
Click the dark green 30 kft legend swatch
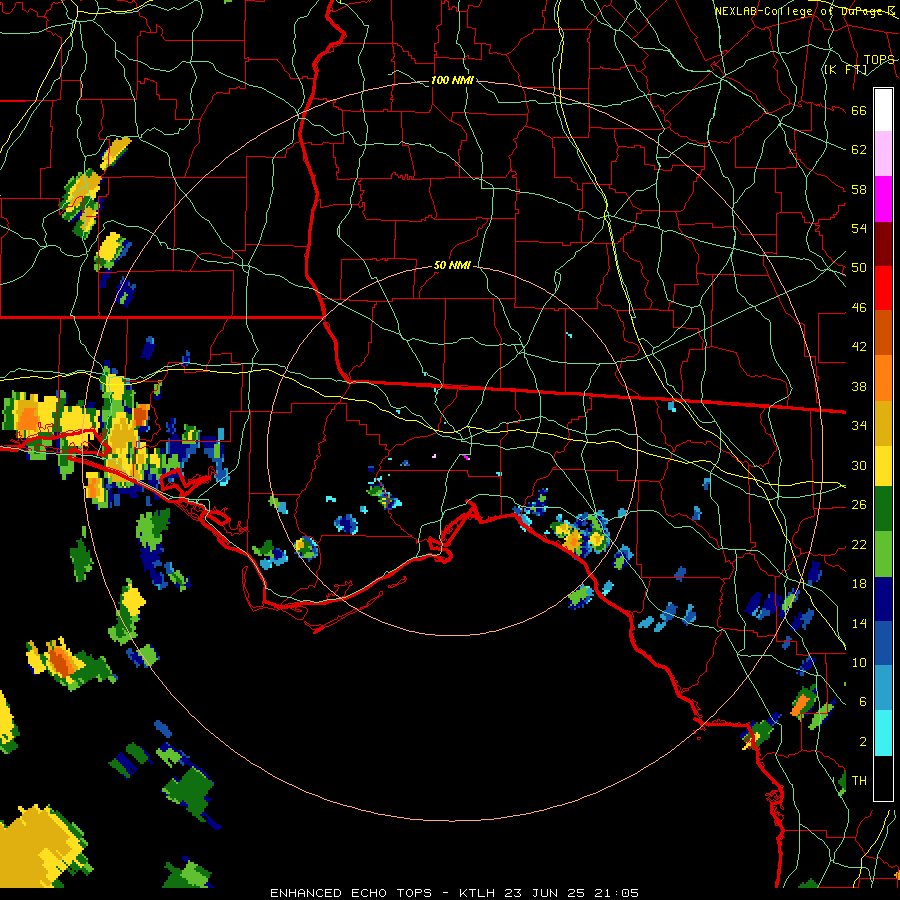[x=883, y=509]
